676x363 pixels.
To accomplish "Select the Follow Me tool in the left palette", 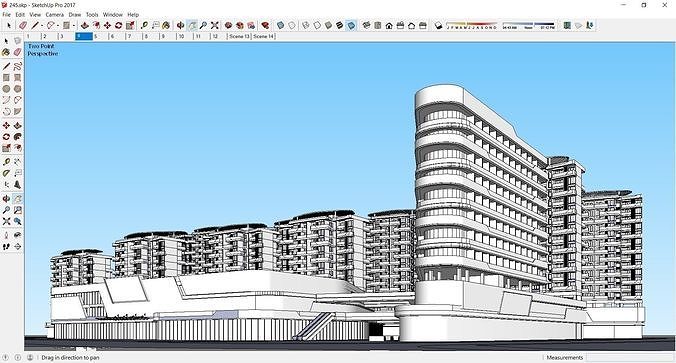I will click(17, 137).
